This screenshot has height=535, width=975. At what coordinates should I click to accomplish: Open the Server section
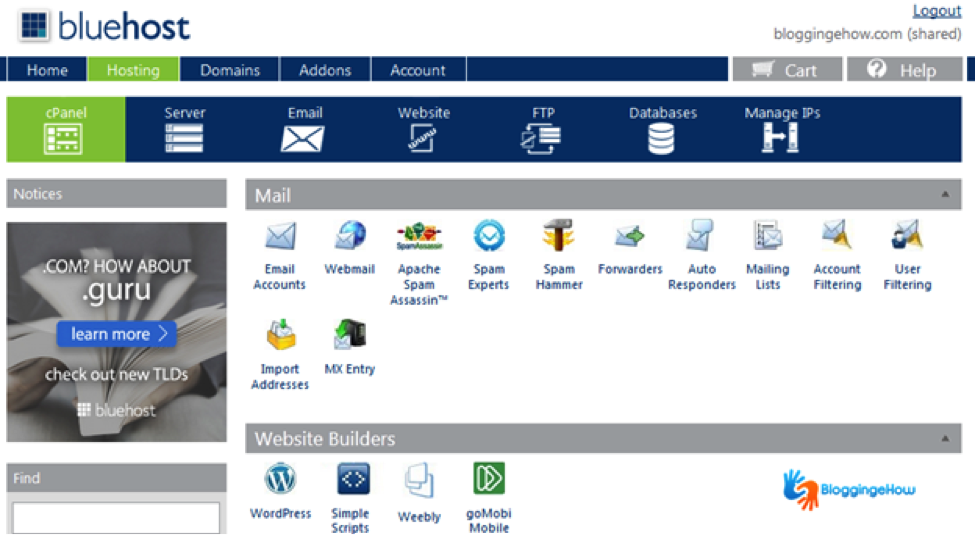185,129
